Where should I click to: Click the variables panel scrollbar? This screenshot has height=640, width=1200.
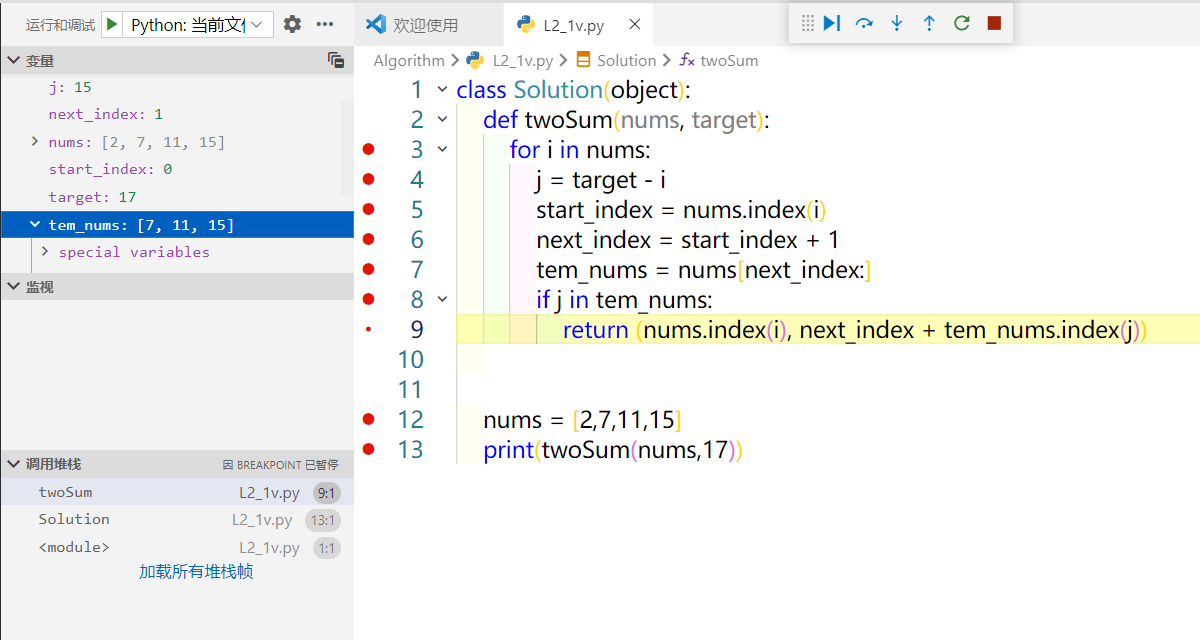coord(347,150)
